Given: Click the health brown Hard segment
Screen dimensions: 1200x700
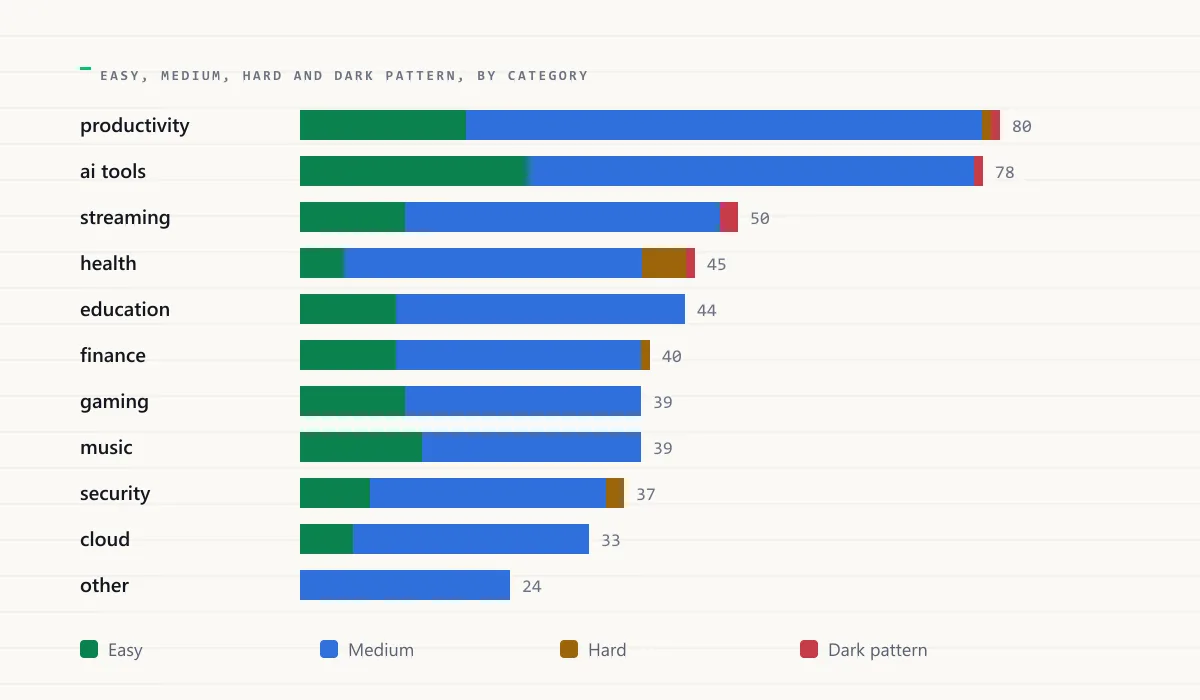Looking at the screenshot, I should [x=664, y=263].
